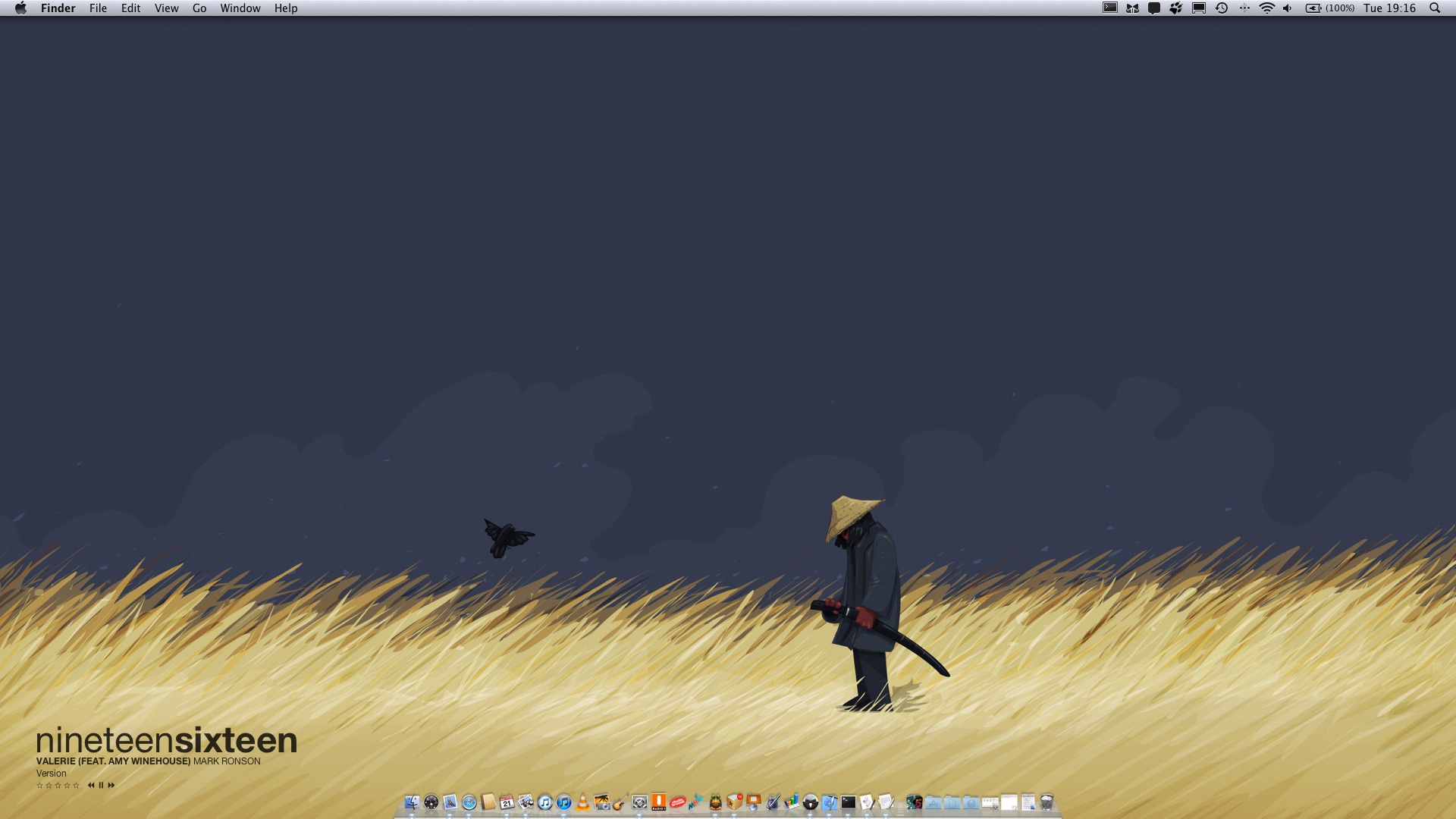The height and width of the screenshot is (819, 1456).
Task: Open the volume menu bar control
Action: (1287, 8)
